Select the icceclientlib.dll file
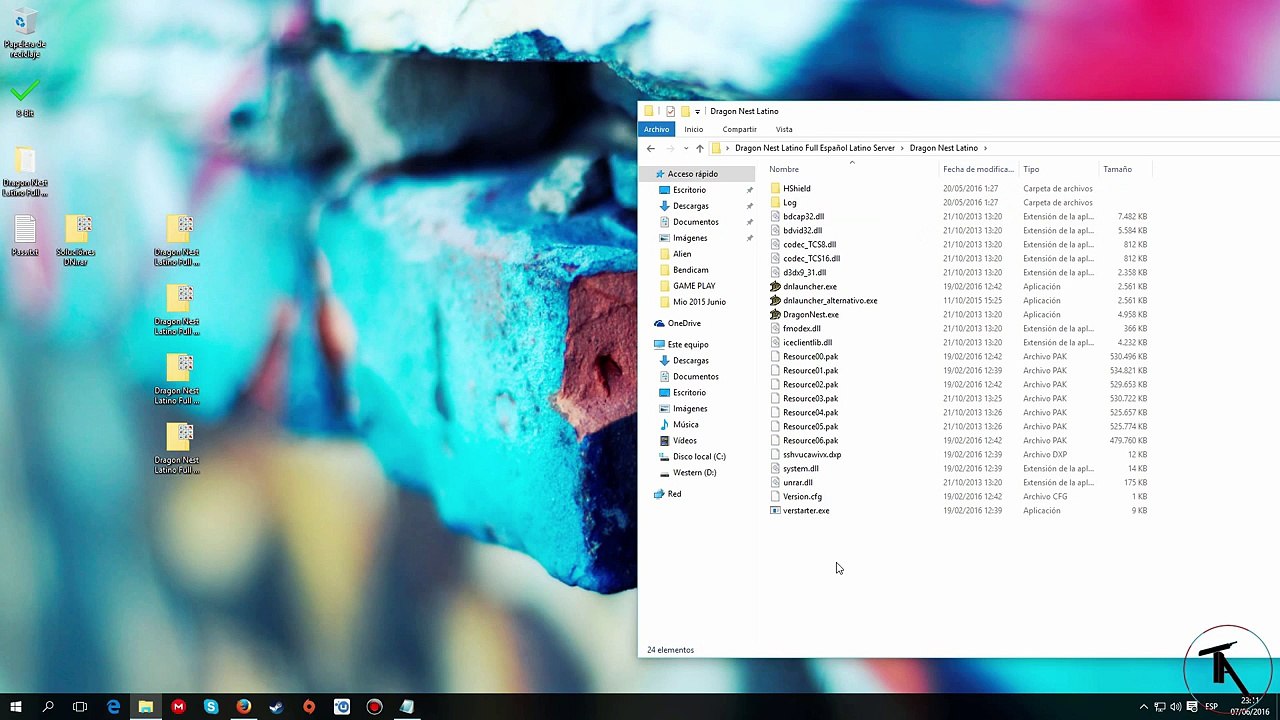 [808, 342]
